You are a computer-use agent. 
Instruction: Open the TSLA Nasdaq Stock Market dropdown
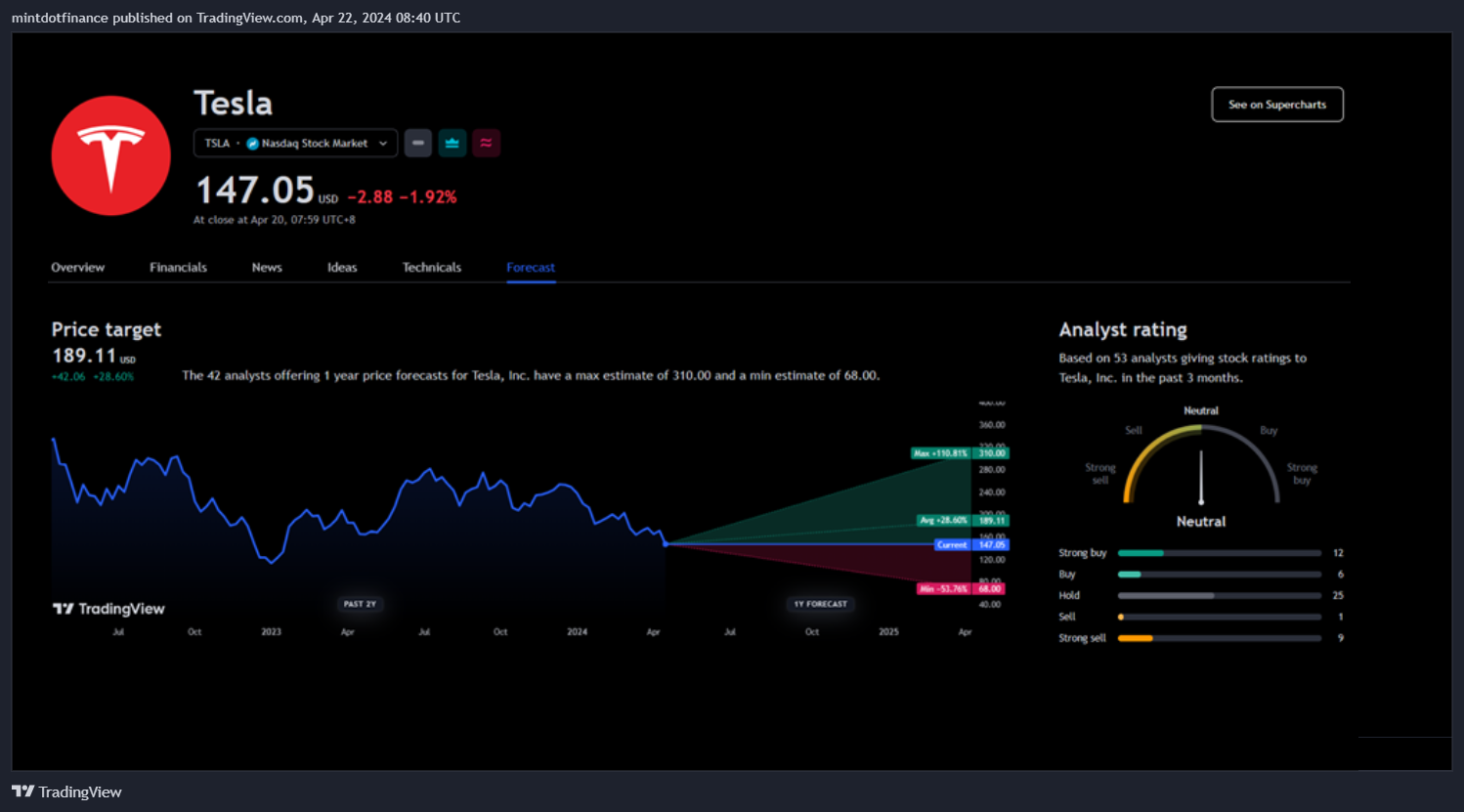click(x=296, y=143)
